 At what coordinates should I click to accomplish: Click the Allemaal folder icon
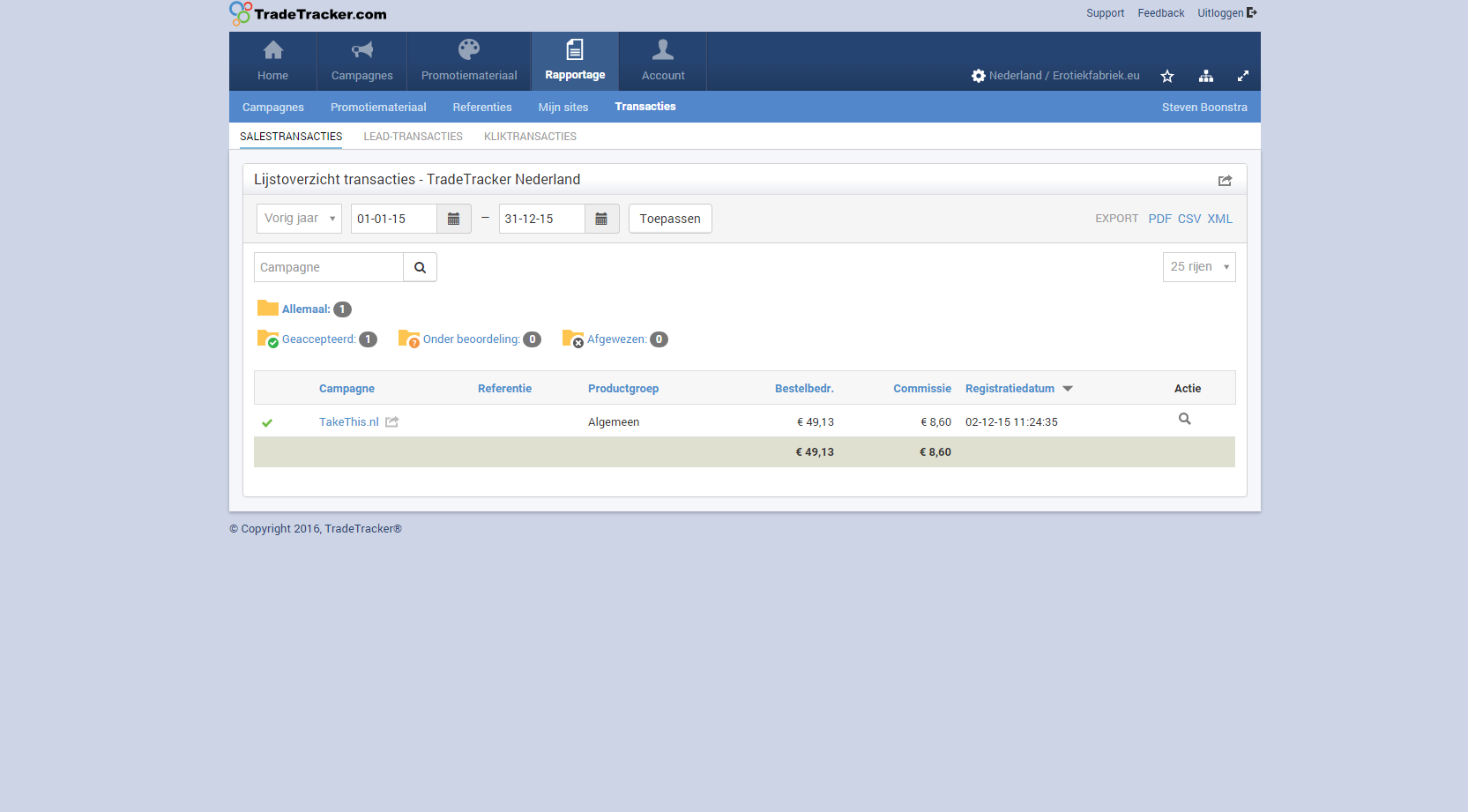tap(268, 308)
